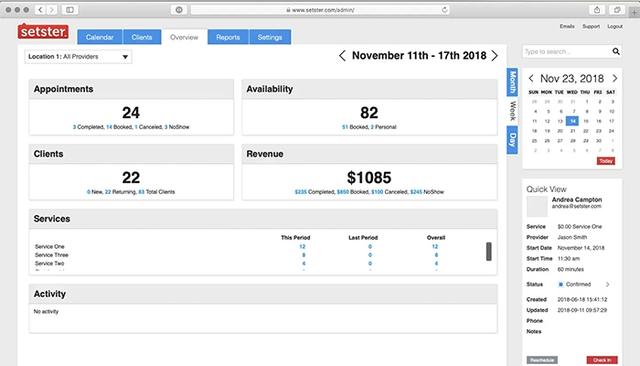
Task: Switch to vertical Day view tab
Action: click(512, 140)
